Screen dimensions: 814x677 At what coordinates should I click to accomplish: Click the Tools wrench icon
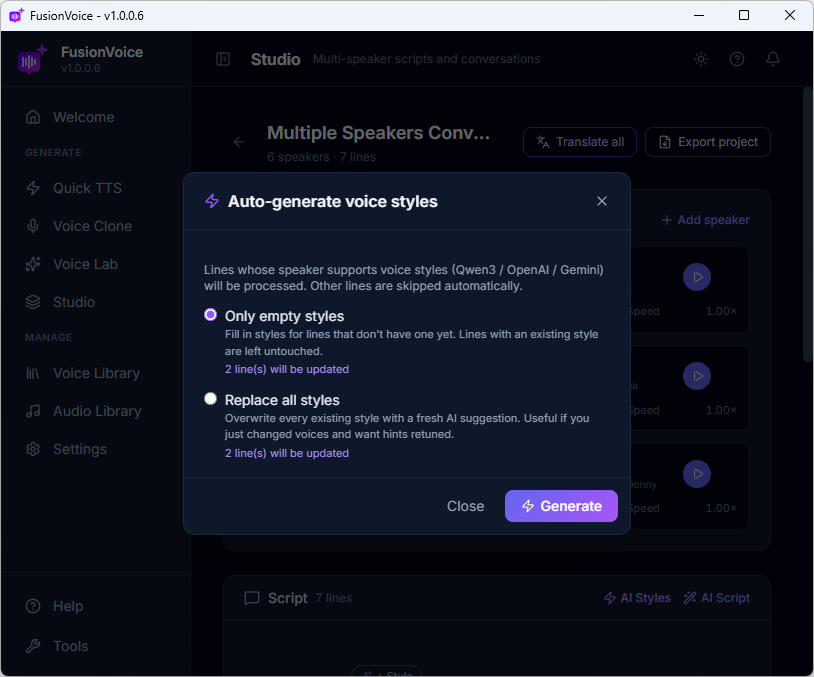33,646
